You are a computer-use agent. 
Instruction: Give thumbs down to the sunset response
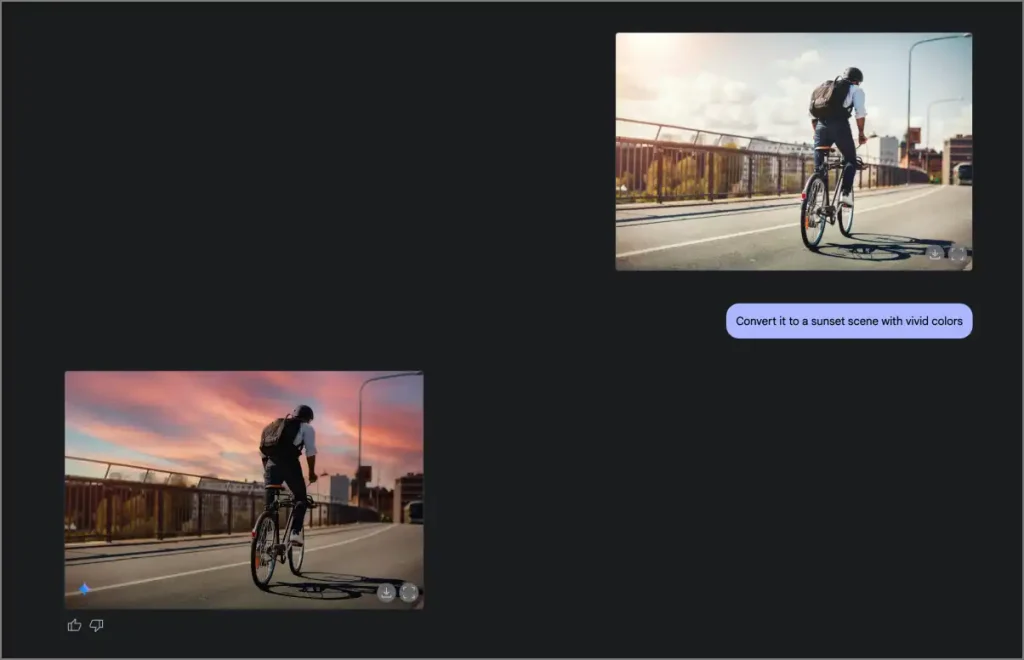[x=97, y=625]
